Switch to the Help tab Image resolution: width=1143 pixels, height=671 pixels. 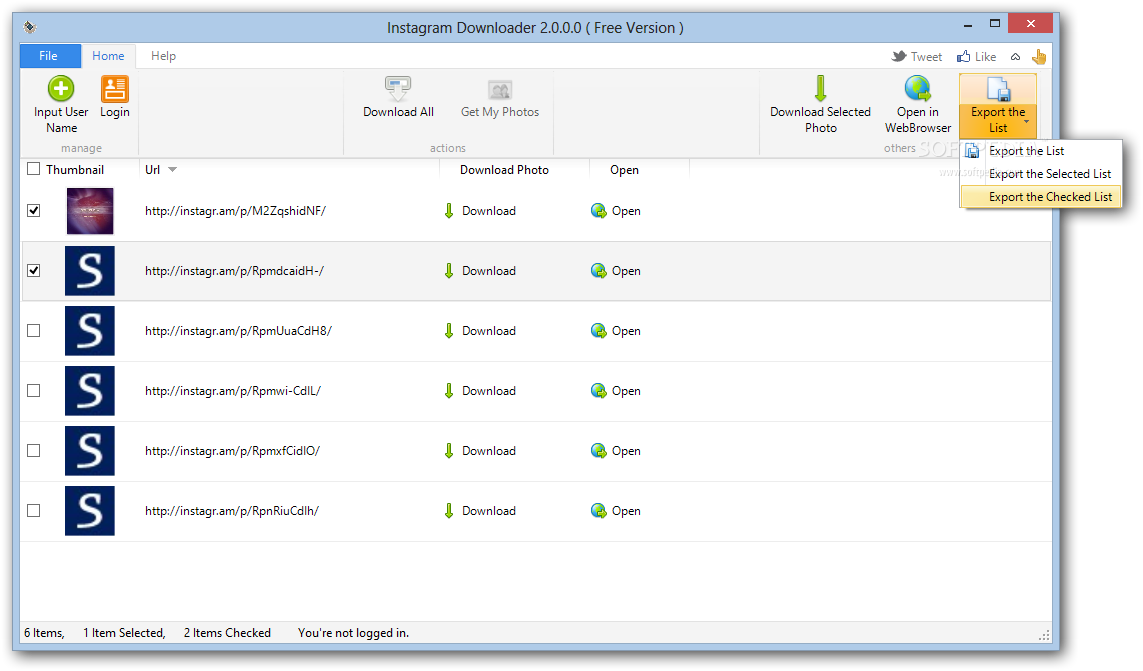[163, 55]
